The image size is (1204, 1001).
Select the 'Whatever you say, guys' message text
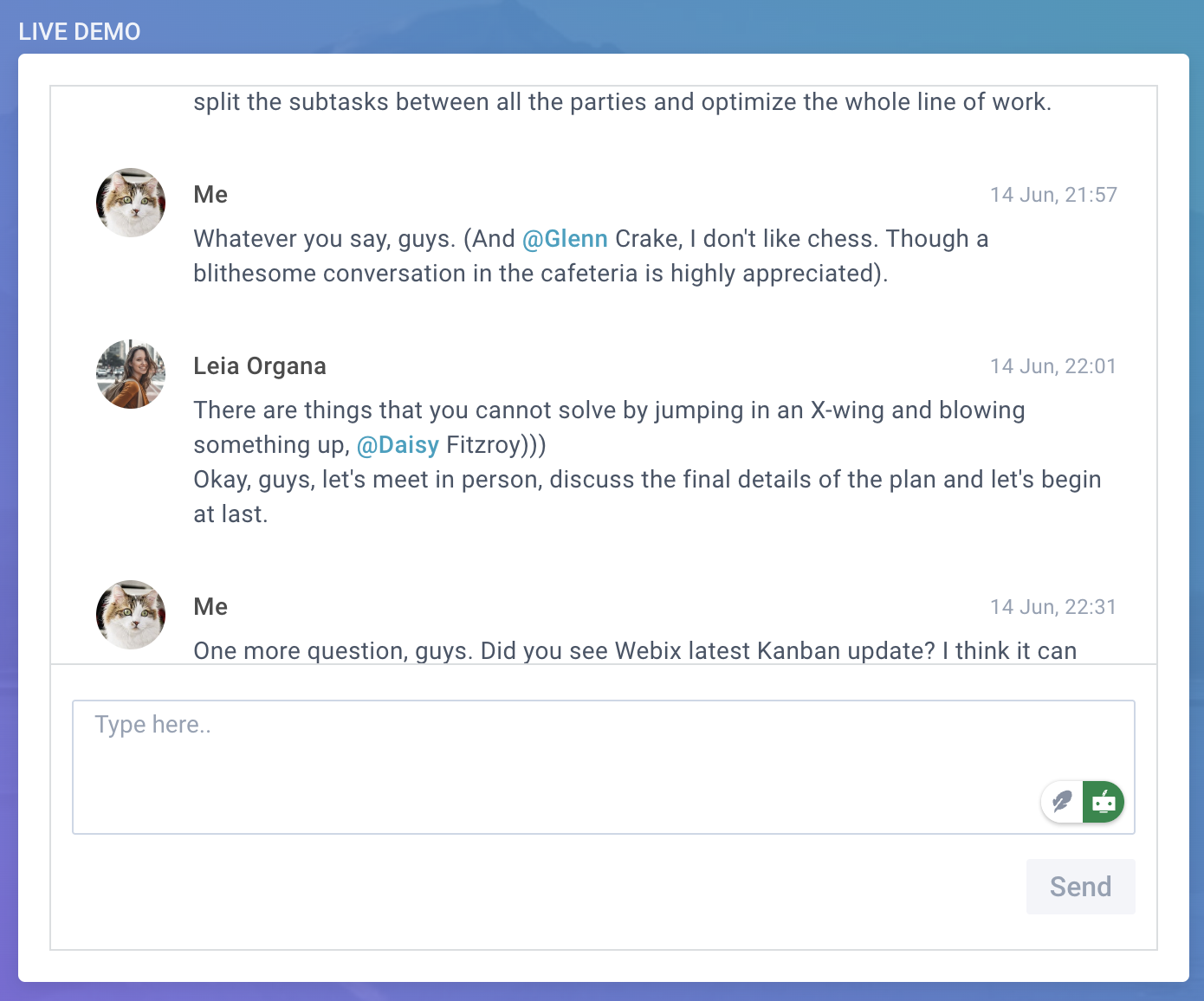pyautogui.click(x=589, y=256)
